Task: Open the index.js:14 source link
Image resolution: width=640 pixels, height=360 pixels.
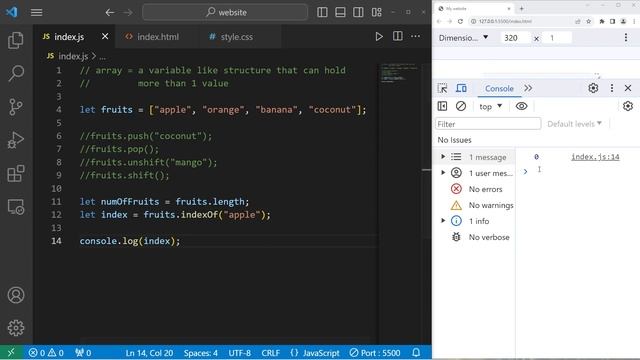Action: (x=595, y=157)
